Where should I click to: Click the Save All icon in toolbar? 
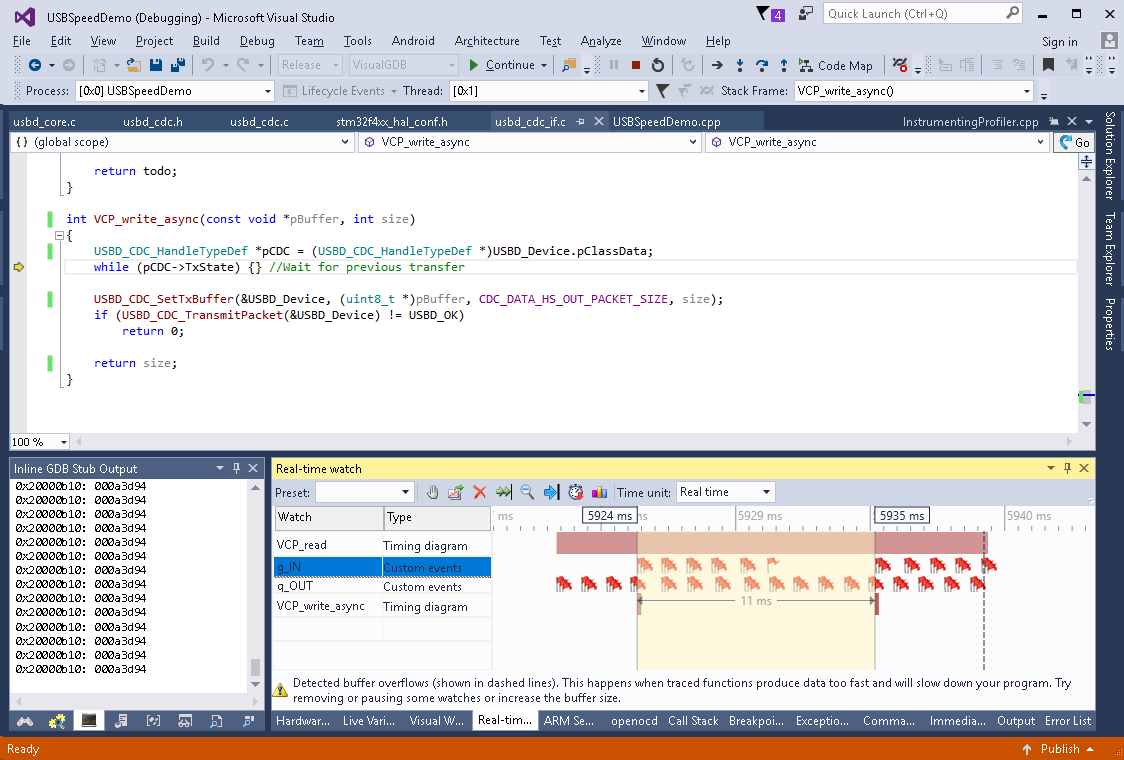[x=177, y=65]
